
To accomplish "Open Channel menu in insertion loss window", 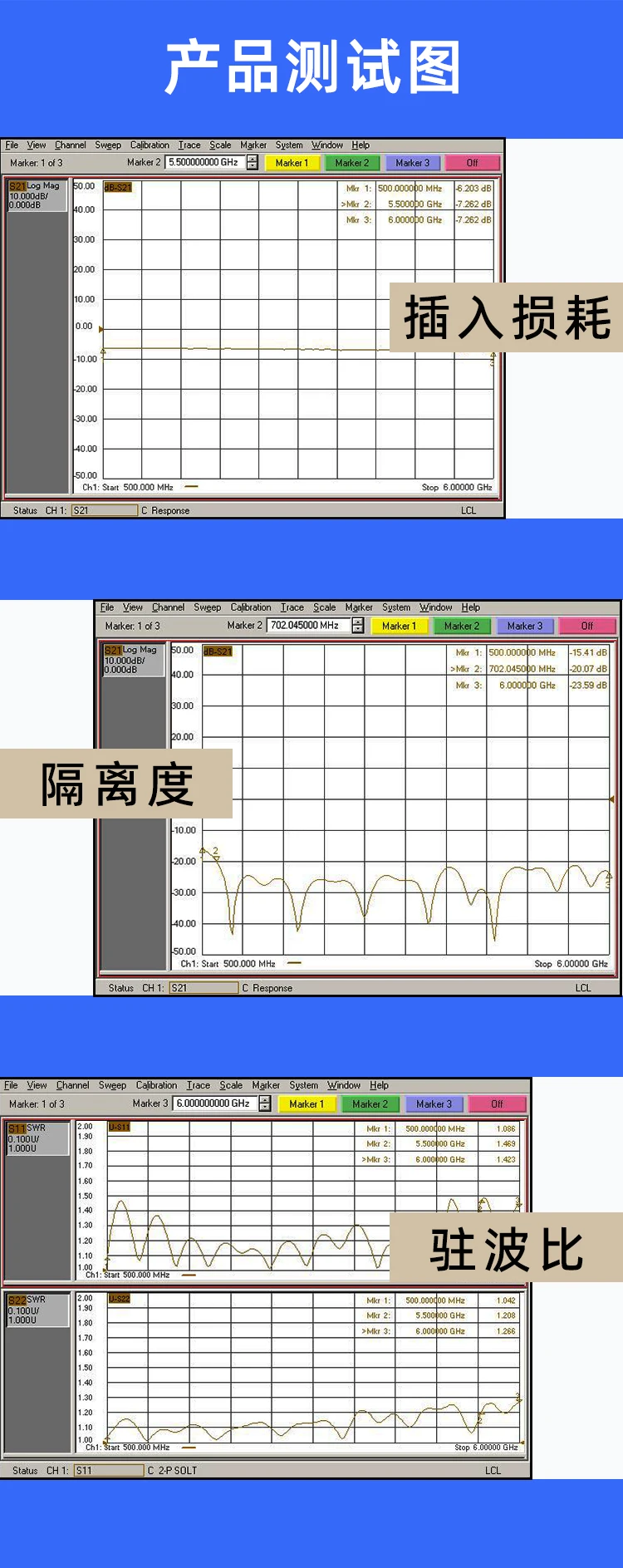I will pyautogui.click(x=71, y=145).
